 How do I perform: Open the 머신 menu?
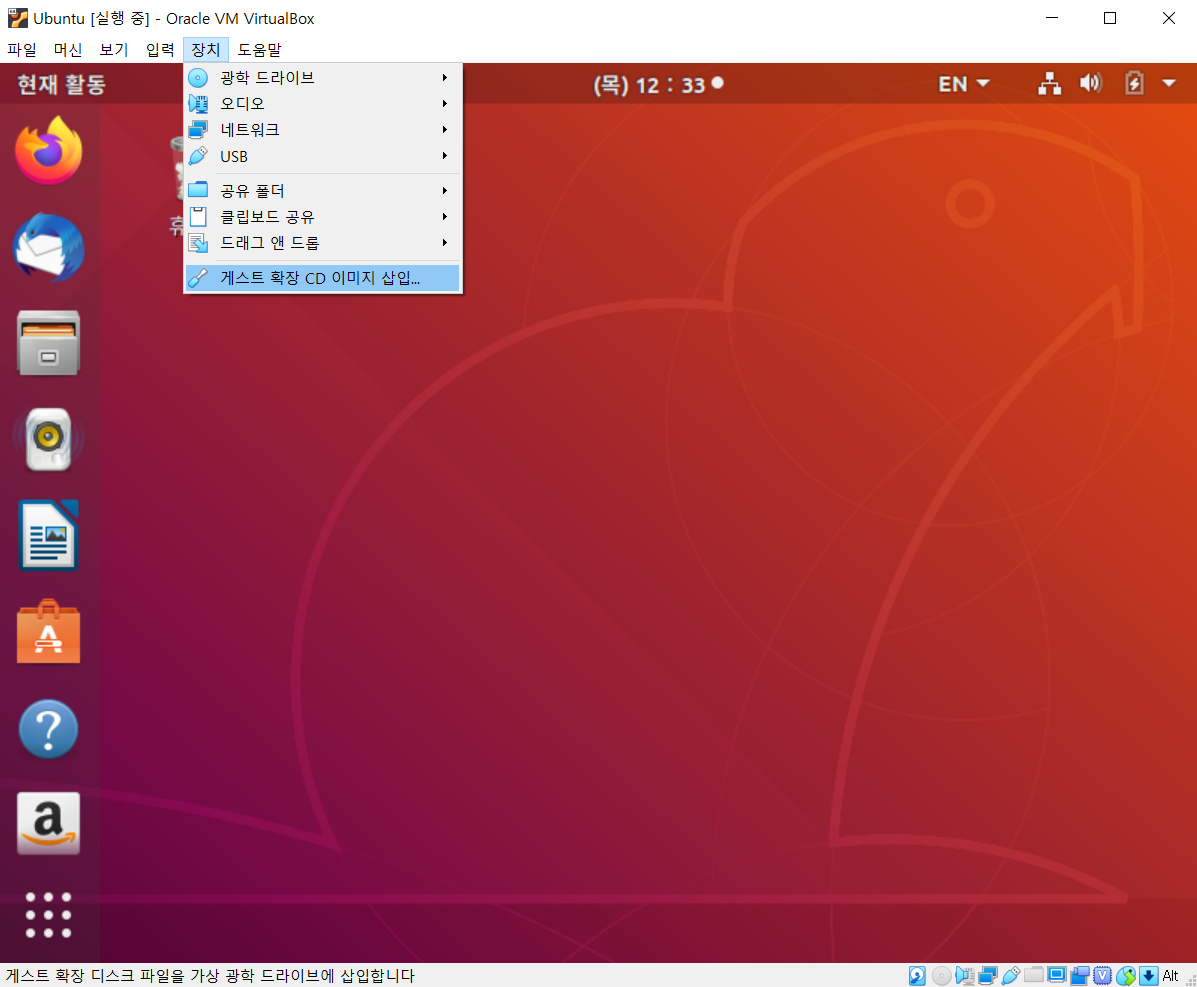pos(68,50)
